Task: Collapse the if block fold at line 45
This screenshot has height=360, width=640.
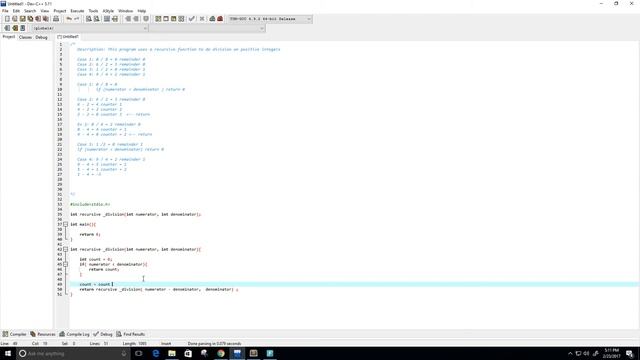Action: click(65, 264)
